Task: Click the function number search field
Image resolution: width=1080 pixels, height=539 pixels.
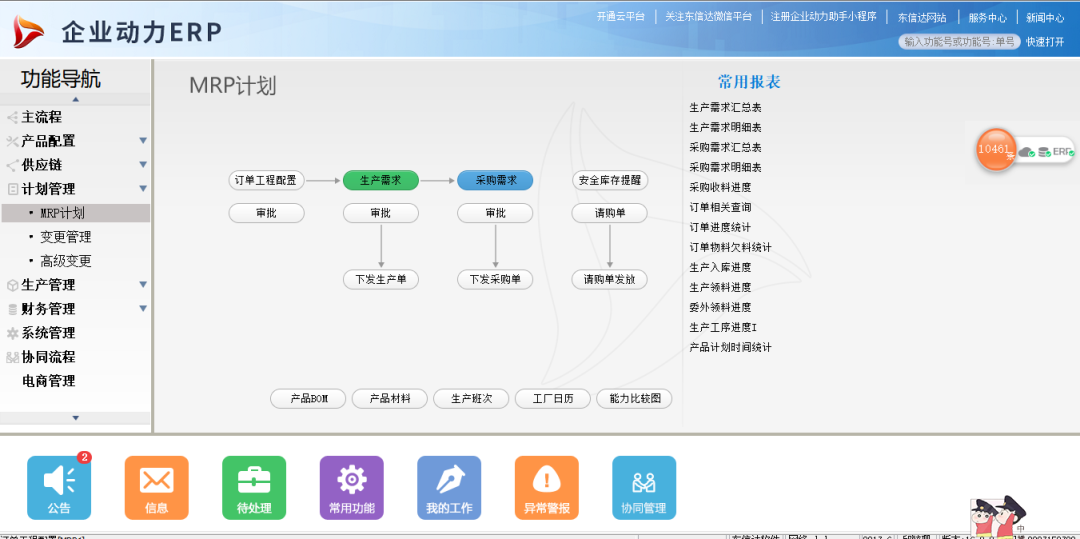Action: (x=959, y=42)
